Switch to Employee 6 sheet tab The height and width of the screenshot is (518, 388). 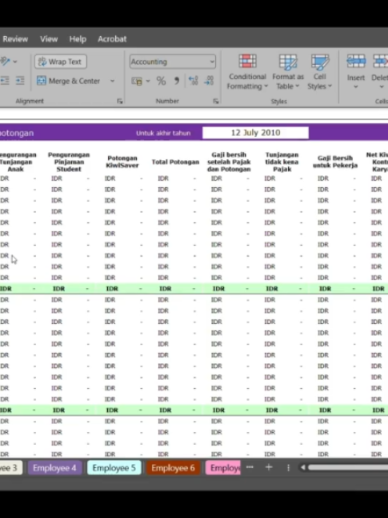[x=173, y=468]
